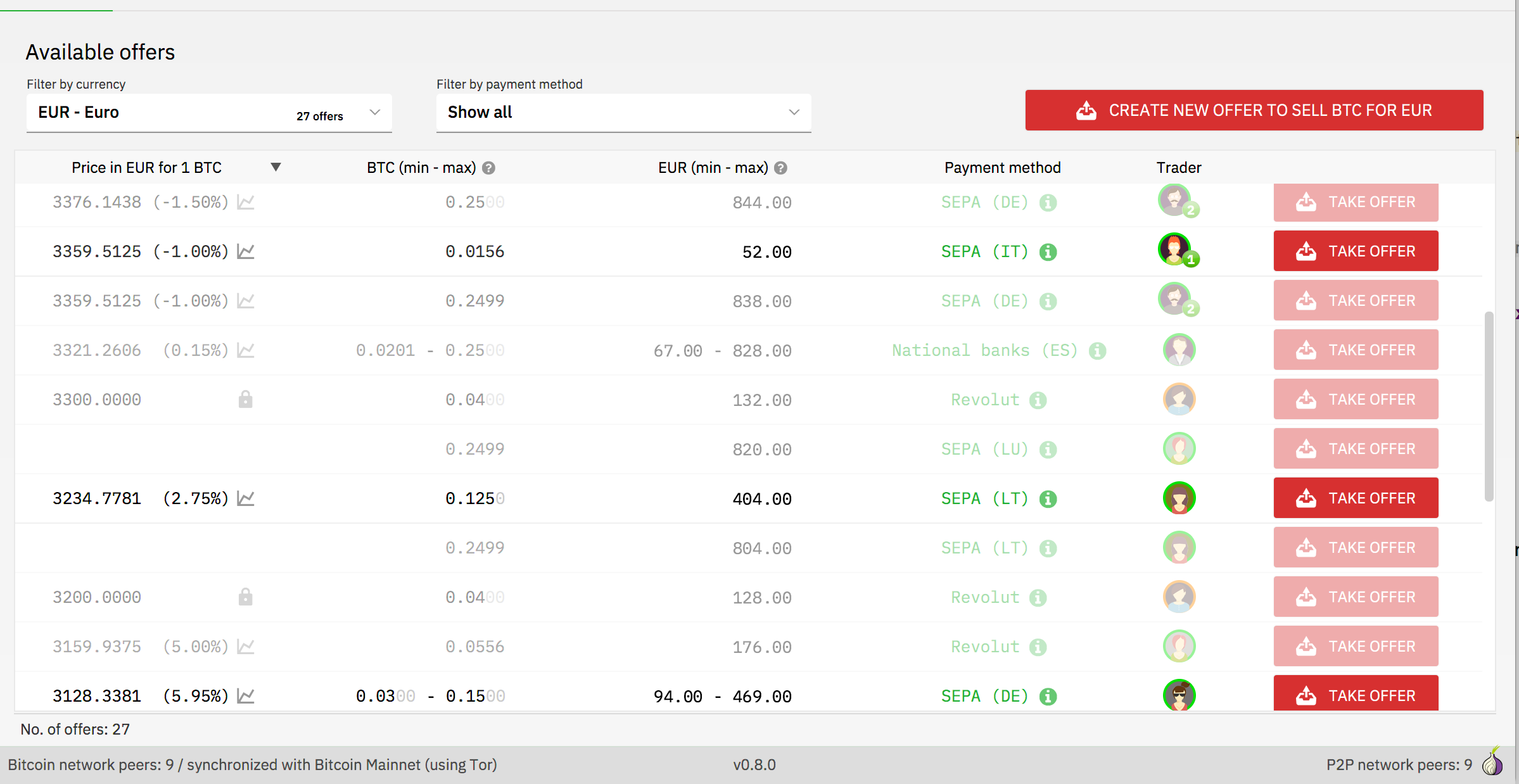Take the 52.00 EUR SEPA (IT) offer
The height and width of the screenshot is (784, 1519).
(1356, 251)
